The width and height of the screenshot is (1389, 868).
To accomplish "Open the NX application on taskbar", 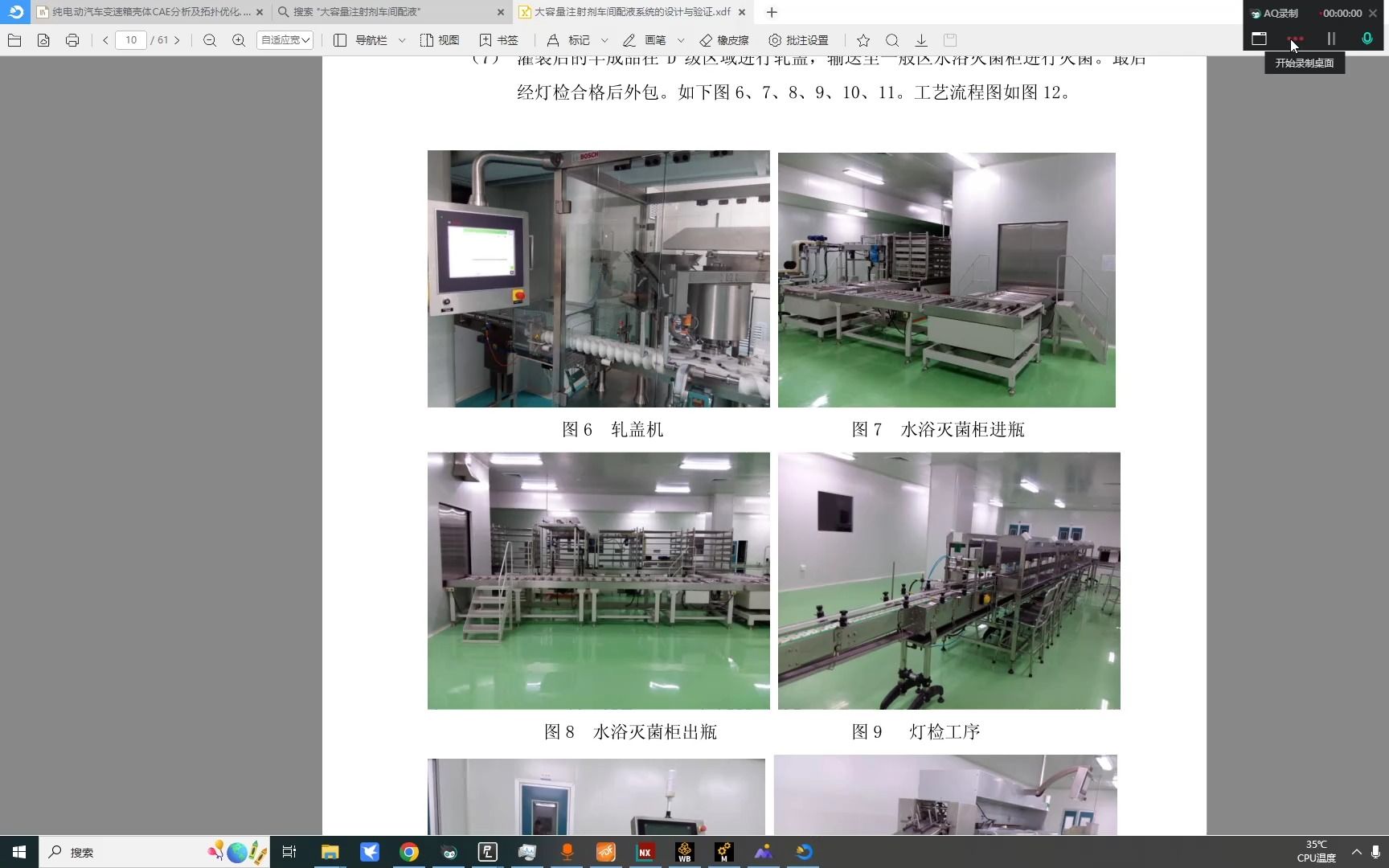I will [645, 852].
